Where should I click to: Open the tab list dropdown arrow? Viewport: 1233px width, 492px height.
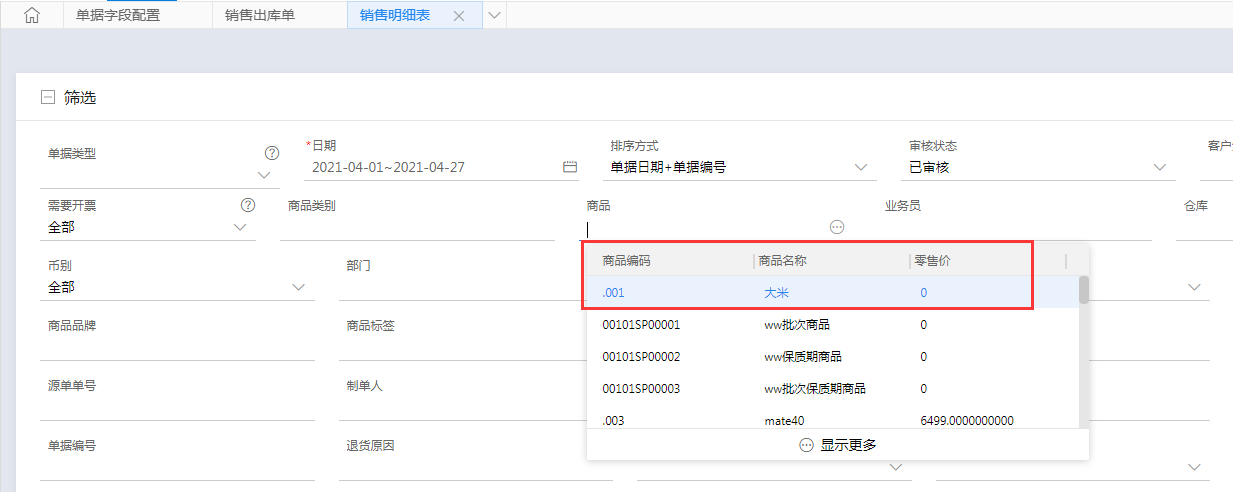pos(494,16)
